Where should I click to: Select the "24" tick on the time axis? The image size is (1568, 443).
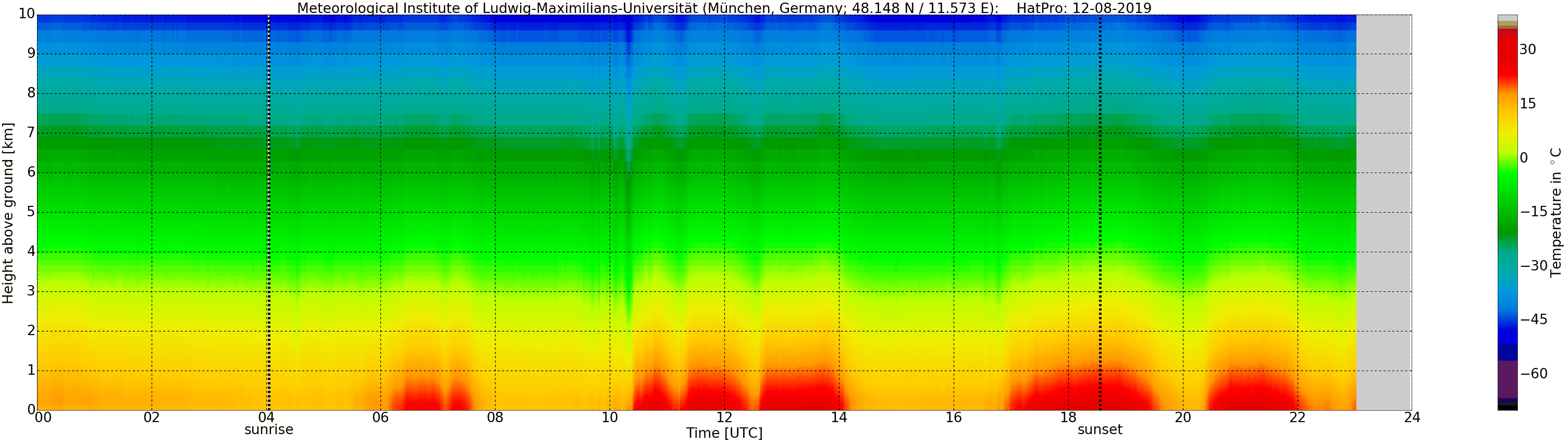(1412, 417)
